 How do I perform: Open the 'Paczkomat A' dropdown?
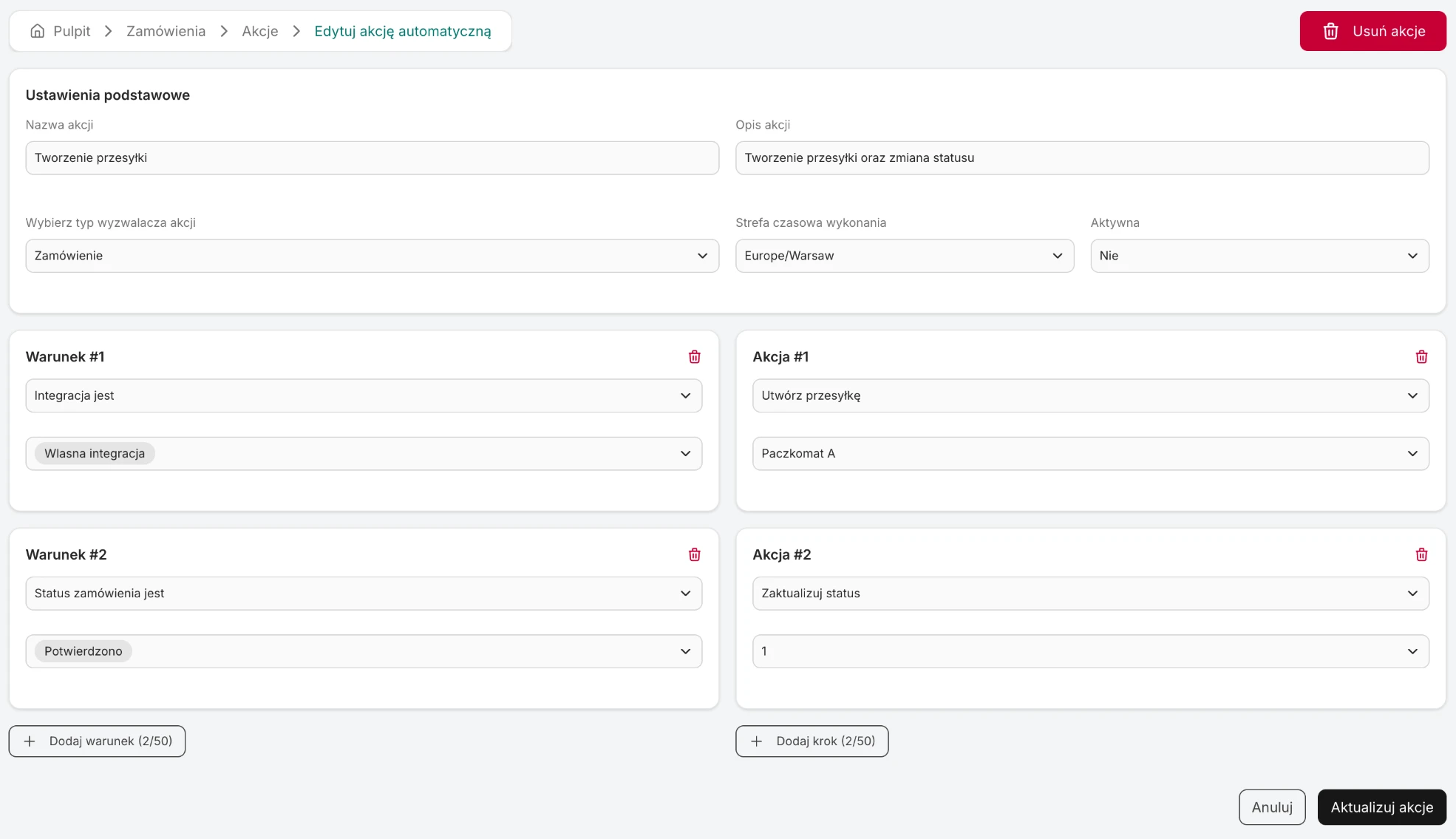pyautogui.click(x=1091, y=454)
